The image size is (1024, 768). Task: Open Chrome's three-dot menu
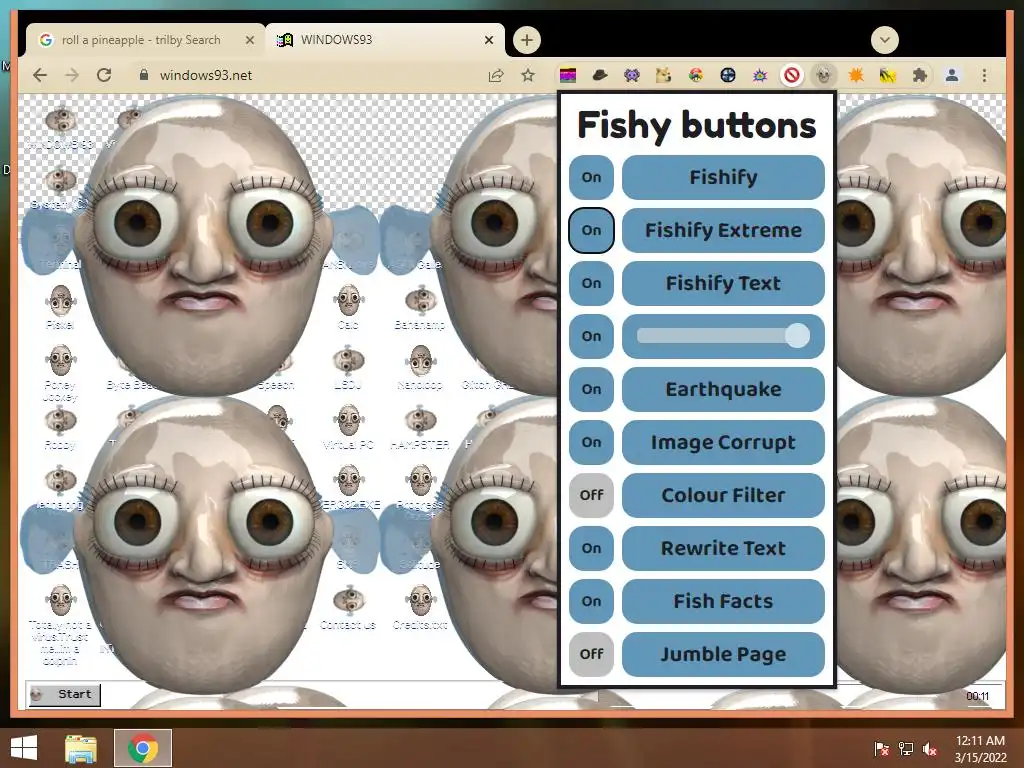coord(984,76)
